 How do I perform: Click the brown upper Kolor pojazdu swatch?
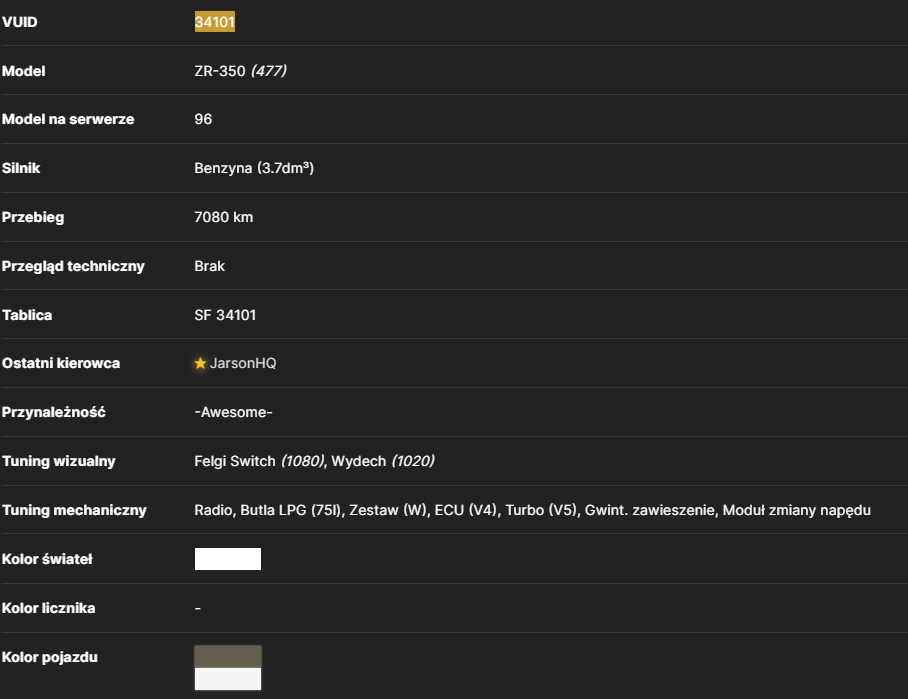pos(228,657)
